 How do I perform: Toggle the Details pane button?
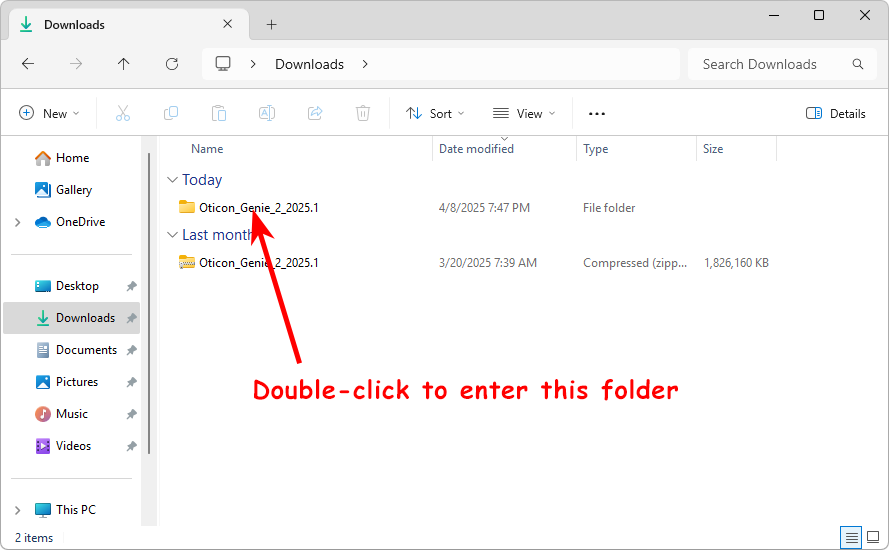tap(836, 114)
